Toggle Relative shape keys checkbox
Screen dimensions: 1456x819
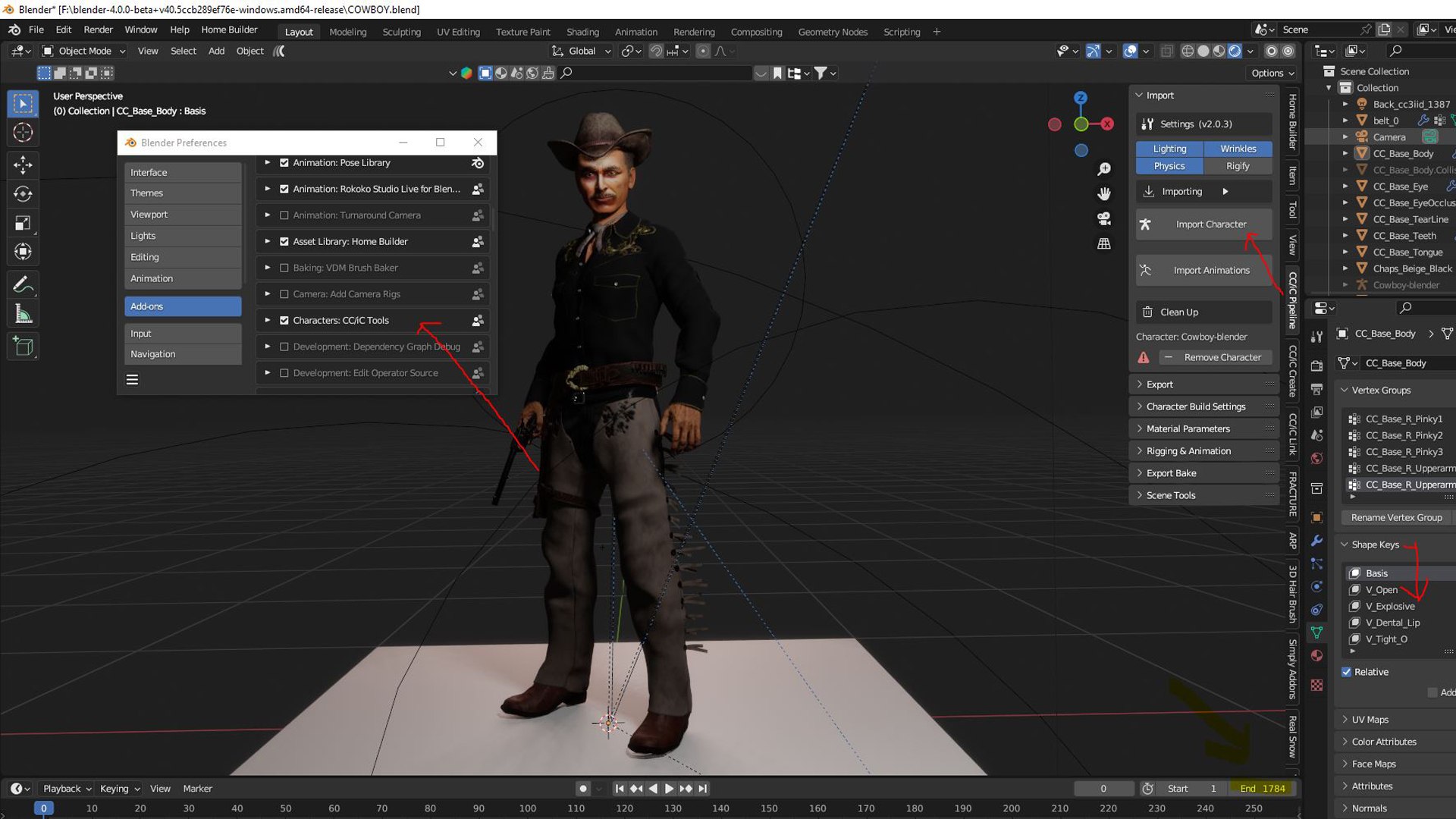point(1347,673)
